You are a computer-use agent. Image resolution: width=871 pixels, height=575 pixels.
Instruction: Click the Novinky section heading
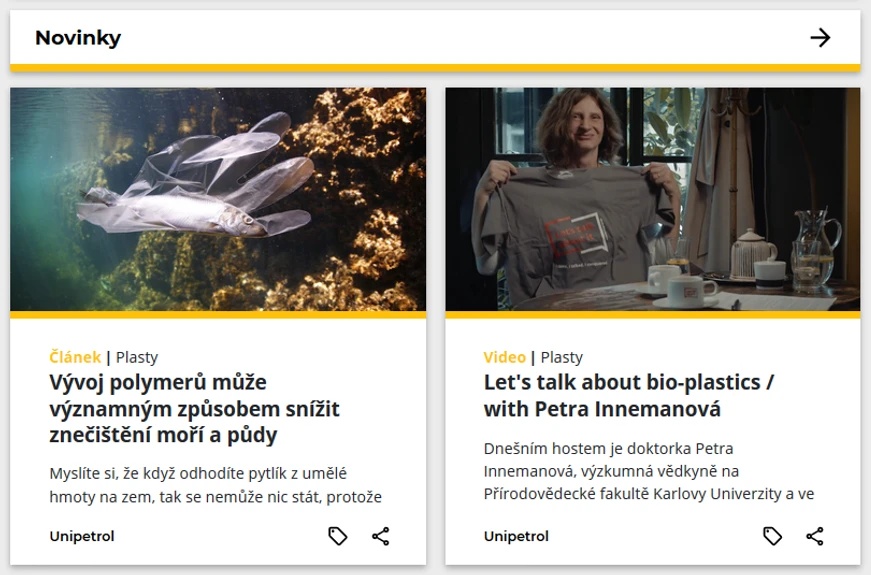point(78,38)
